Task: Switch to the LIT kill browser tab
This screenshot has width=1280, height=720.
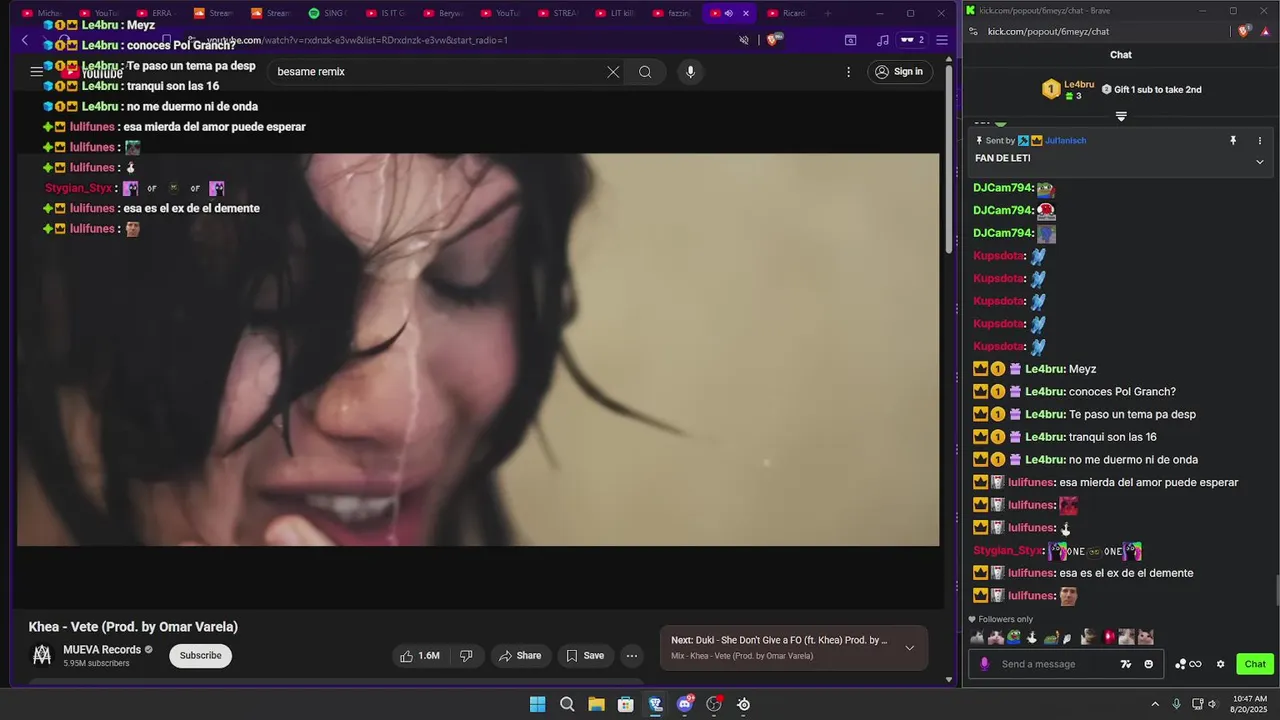Action: [x=621, y=13]
